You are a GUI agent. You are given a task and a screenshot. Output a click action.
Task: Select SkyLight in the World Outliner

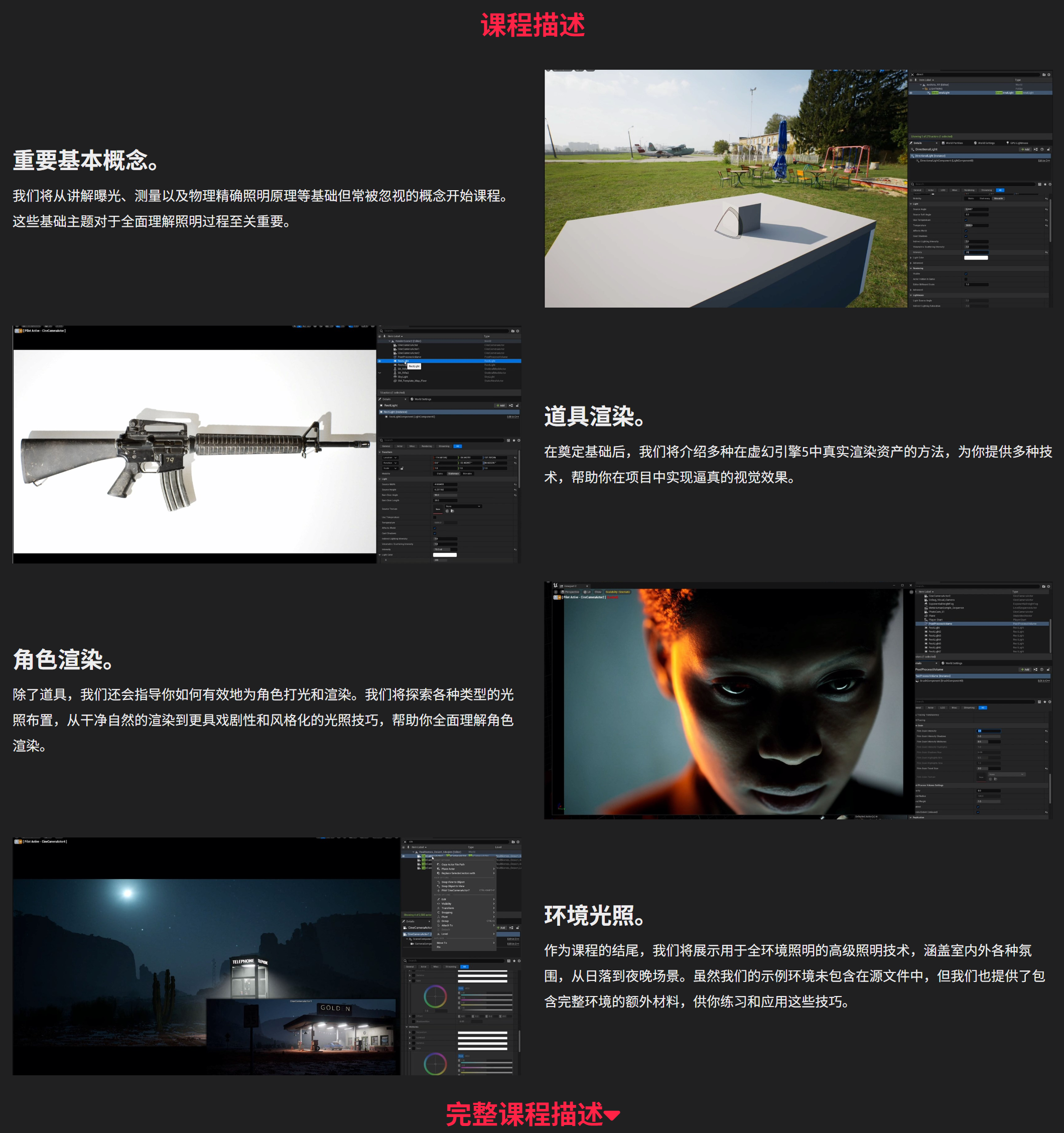pyautogui.click(x=402, y=377)
